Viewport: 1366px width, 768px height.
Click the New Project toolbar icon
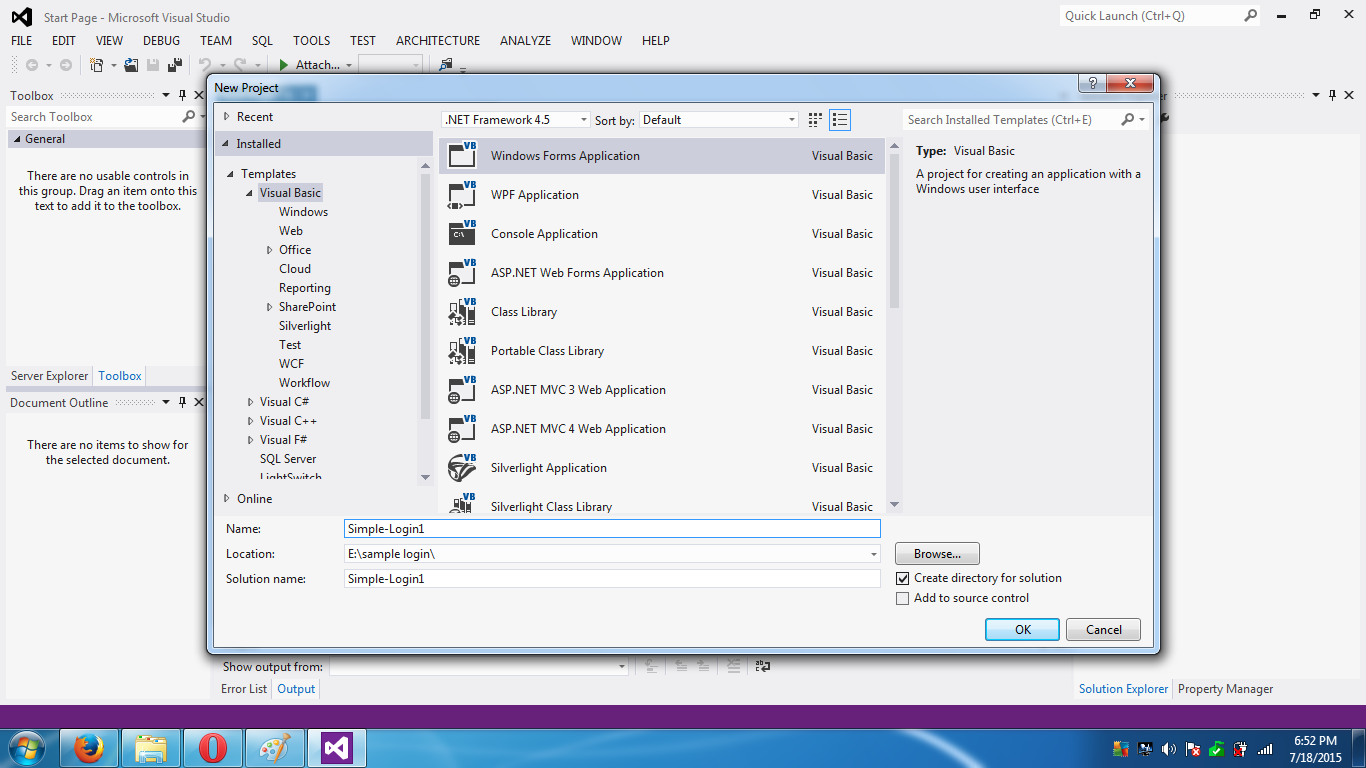point(97,65)
